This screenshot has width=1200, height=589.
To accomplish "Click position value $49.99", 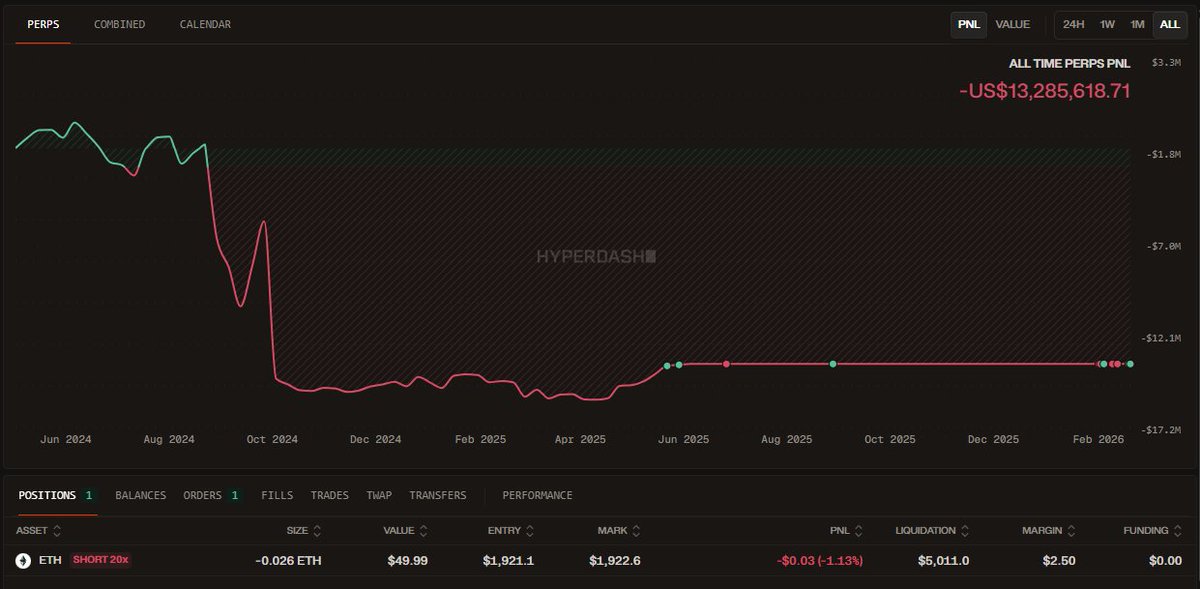I will (408, 561).
